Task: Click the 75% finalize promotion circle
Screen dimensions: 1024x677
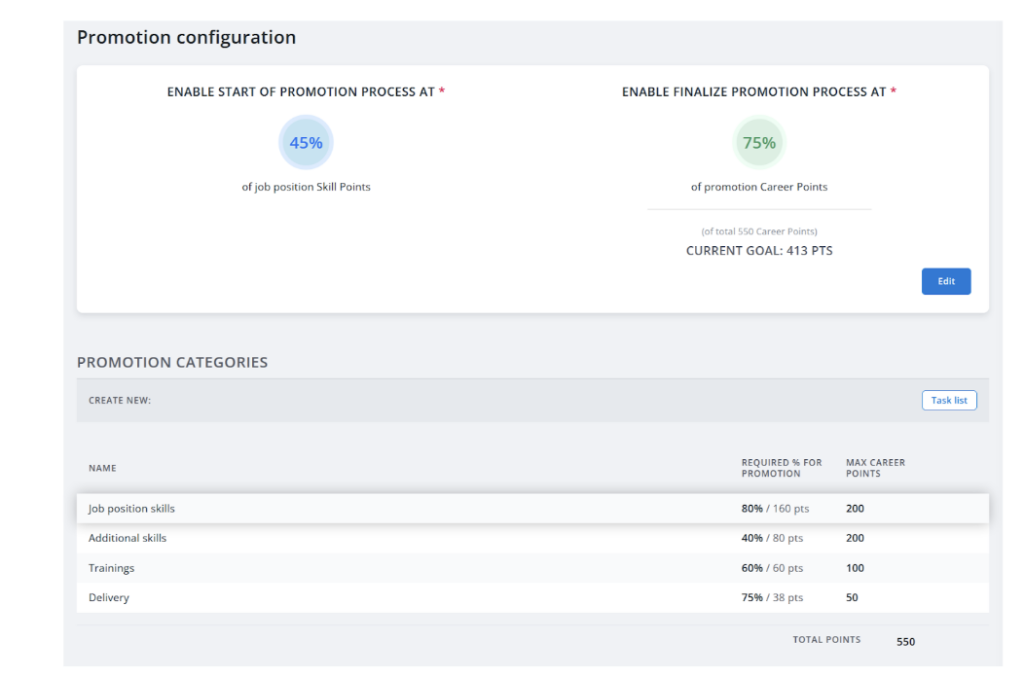Action: click(x=759, y=143)
